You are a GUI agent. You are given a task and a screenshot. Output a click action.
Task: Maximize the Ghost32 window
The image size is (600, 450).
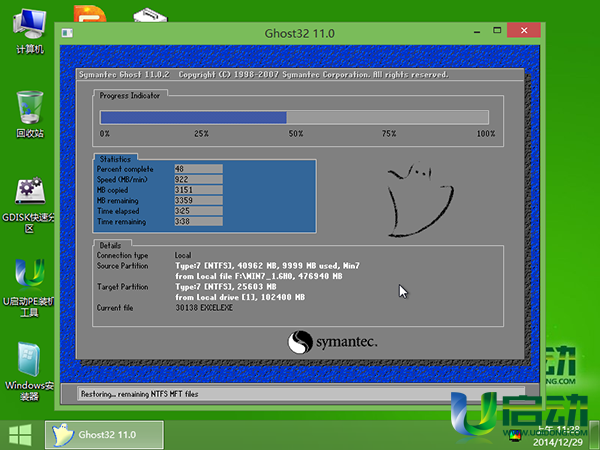497,30
